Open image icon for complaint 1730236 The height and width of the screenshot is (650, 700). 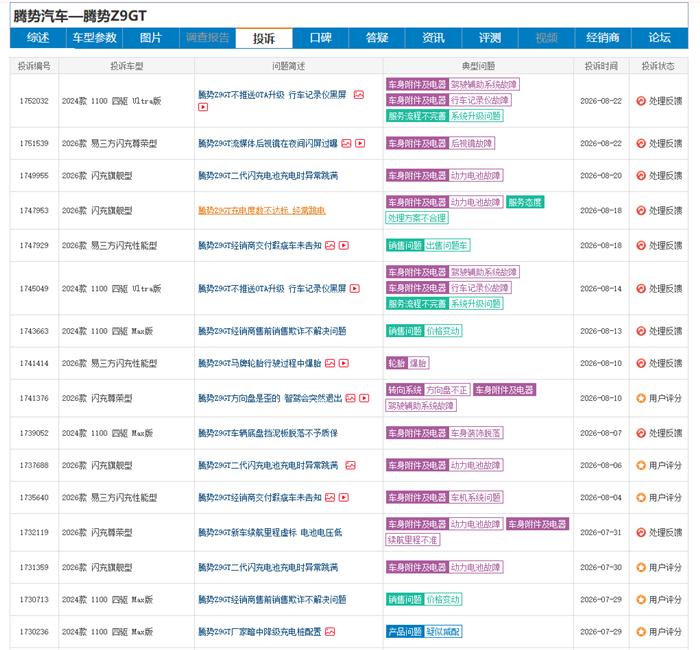[x=330, y=632]
